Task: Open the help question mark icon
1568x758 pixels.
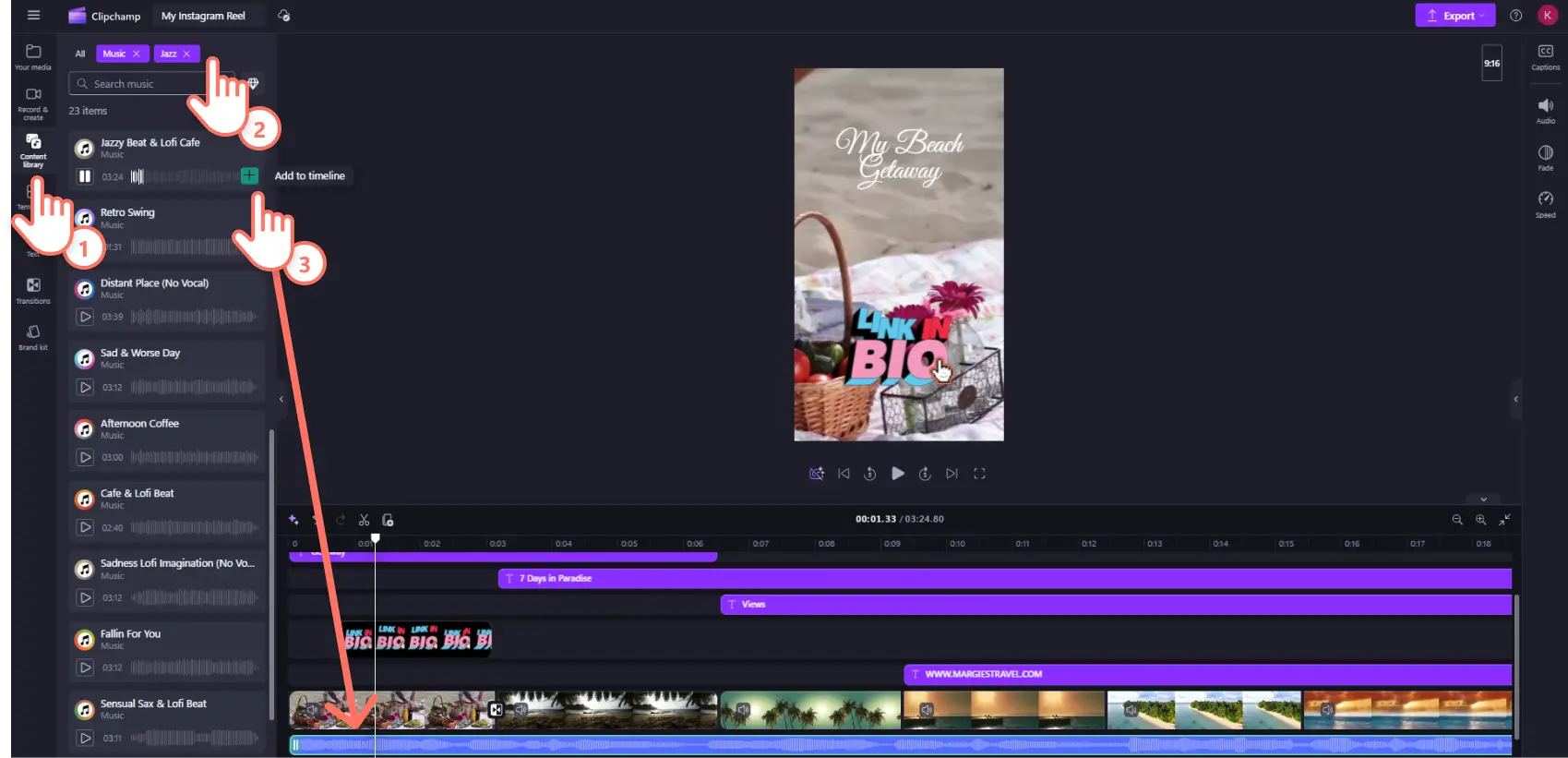Action: click(1515, 16)
